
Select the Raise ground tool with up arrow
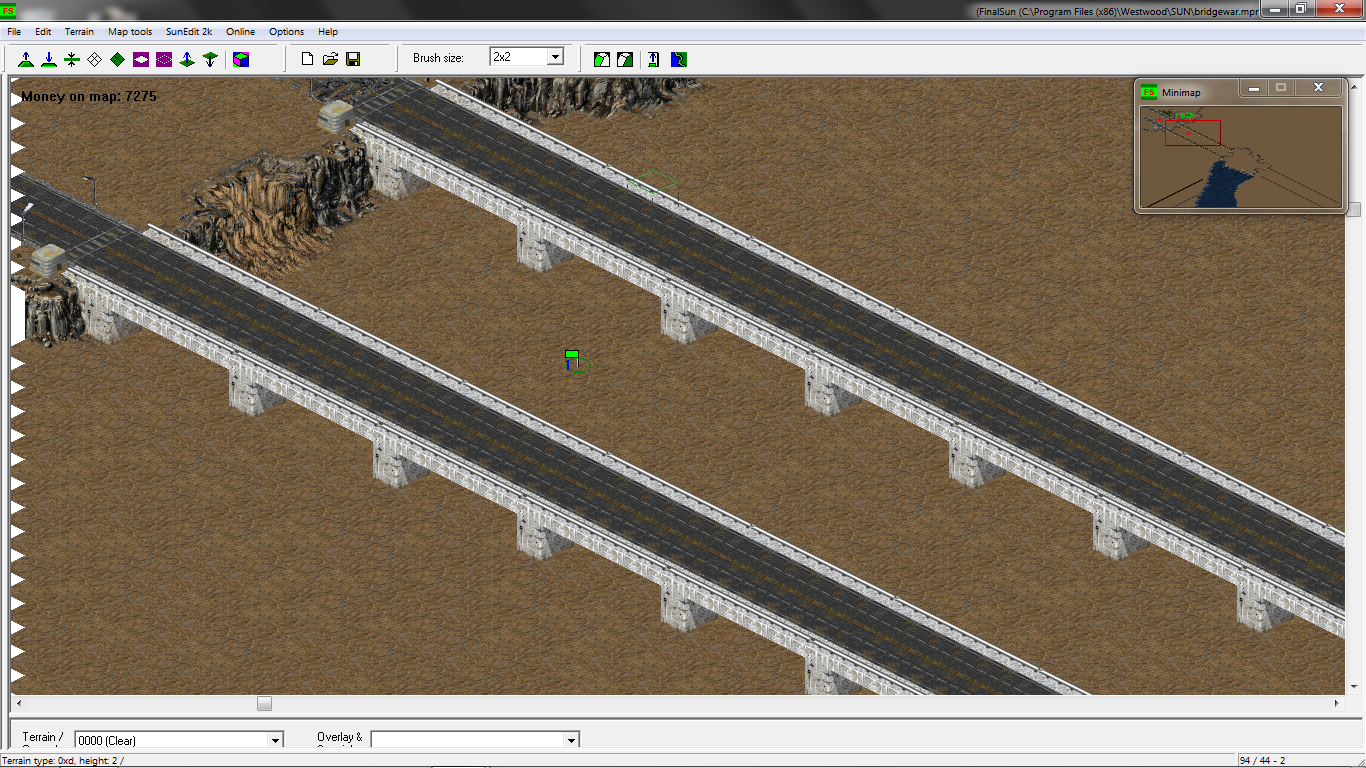pyautogui.click(x=26, y=59)
